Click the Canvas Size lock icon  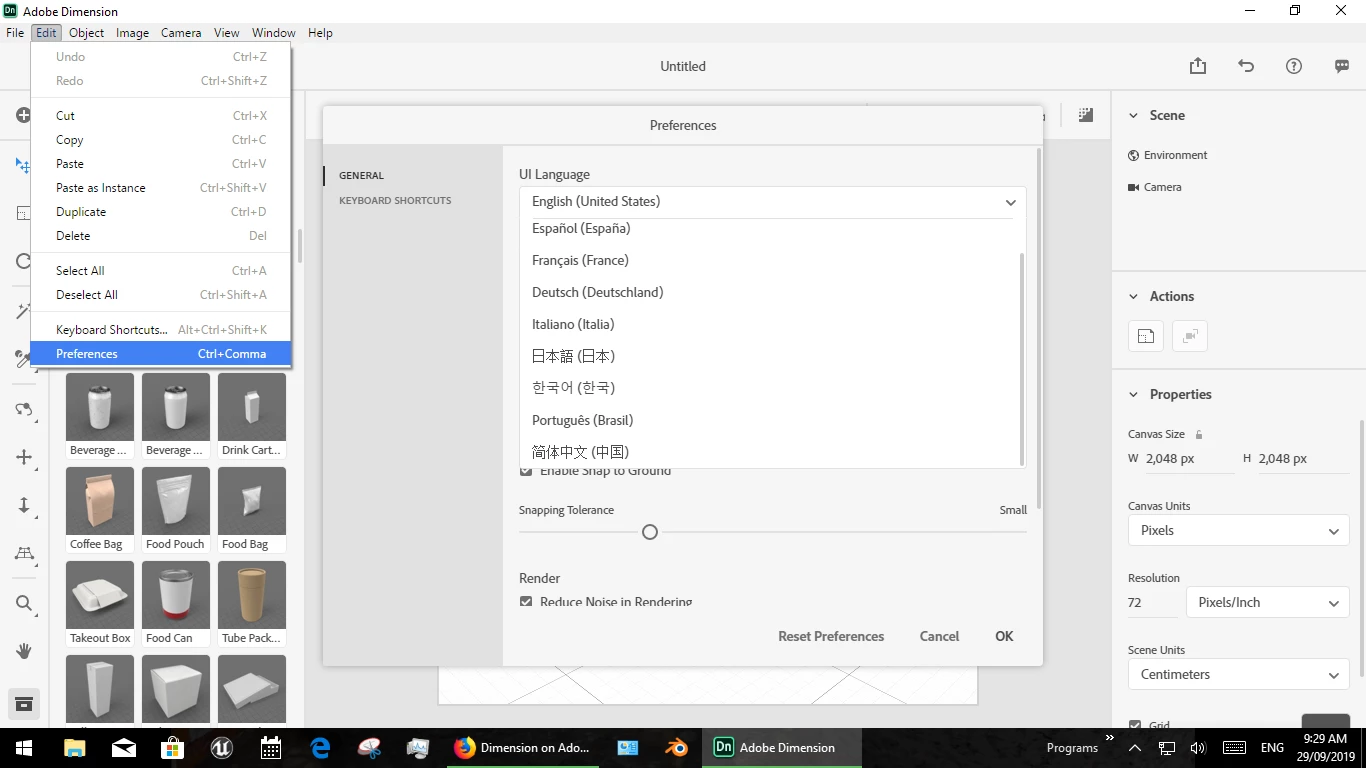click(1199, 434)
